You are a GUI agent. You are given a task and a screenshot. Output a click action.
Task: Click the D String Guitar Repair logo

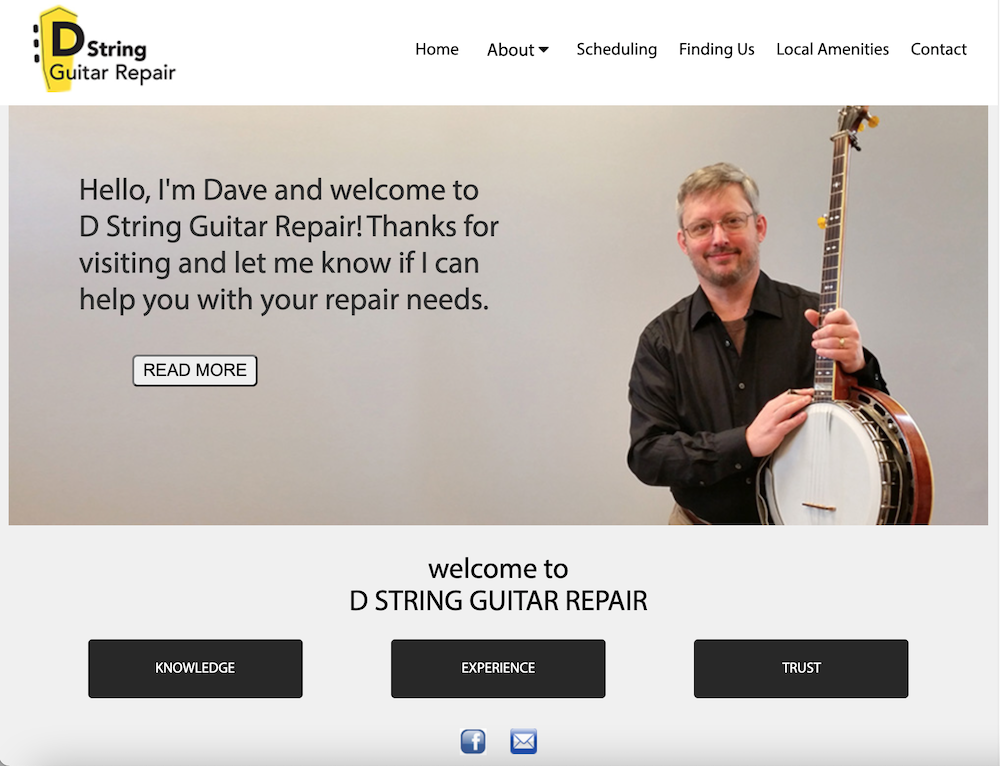click(104, 50)
